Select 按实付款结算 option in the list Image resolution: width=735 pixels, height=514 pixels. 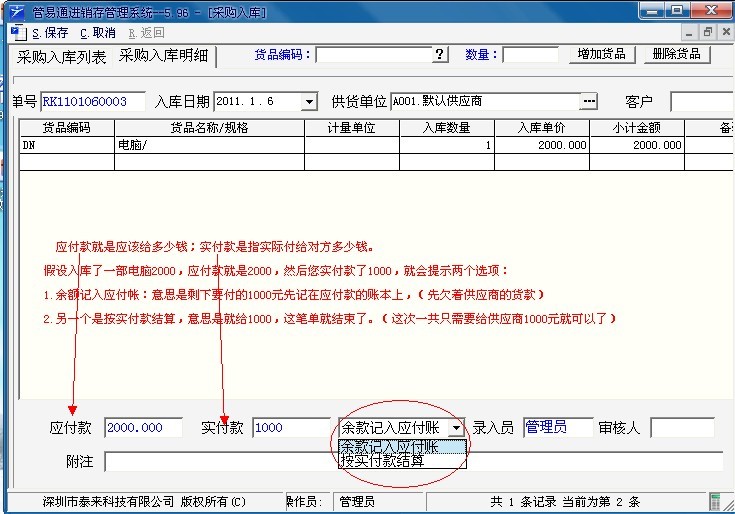pyautogui.click(x=403, y=461)
